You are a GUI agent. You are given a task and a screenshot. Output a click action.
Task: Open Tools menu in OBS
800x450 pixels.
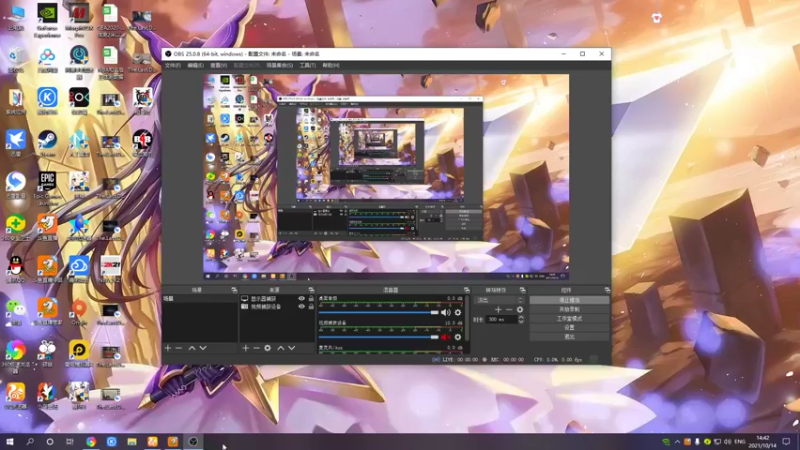click(308, 65)
